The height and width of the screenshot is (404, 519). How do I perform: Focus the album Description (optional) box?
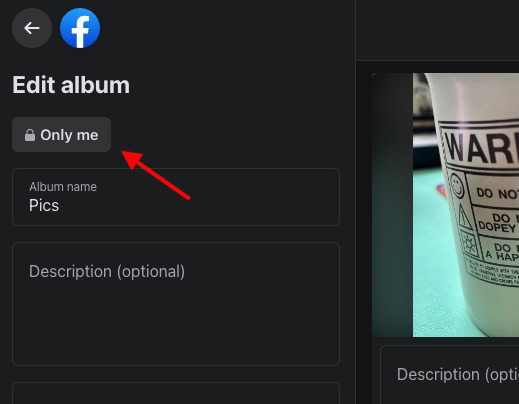[x=176, y=304]
